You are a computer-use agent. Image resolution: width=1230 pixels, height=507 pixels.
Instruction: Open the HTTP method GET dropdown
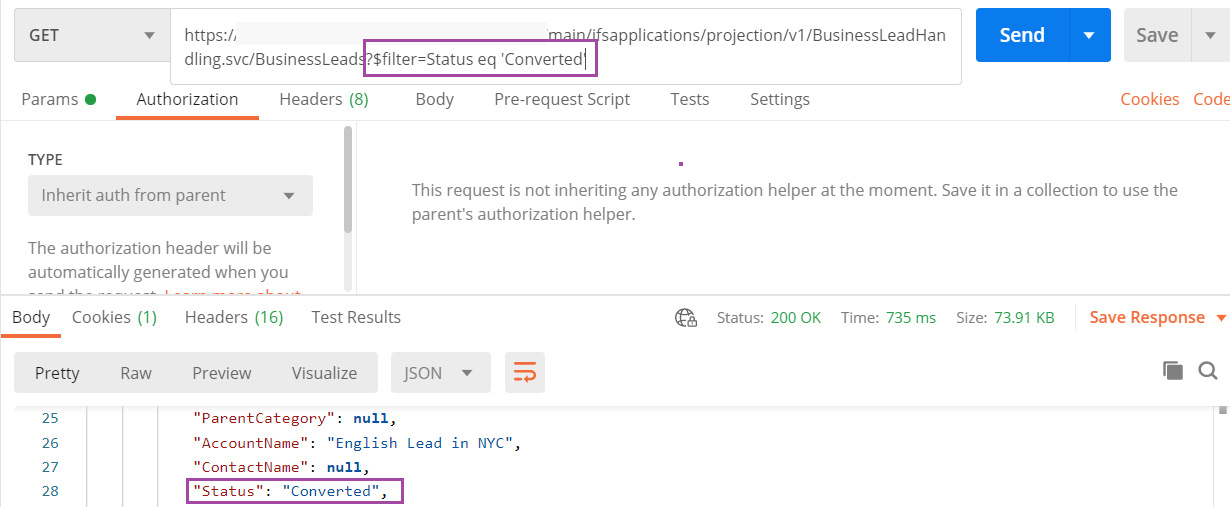[92, 35]
